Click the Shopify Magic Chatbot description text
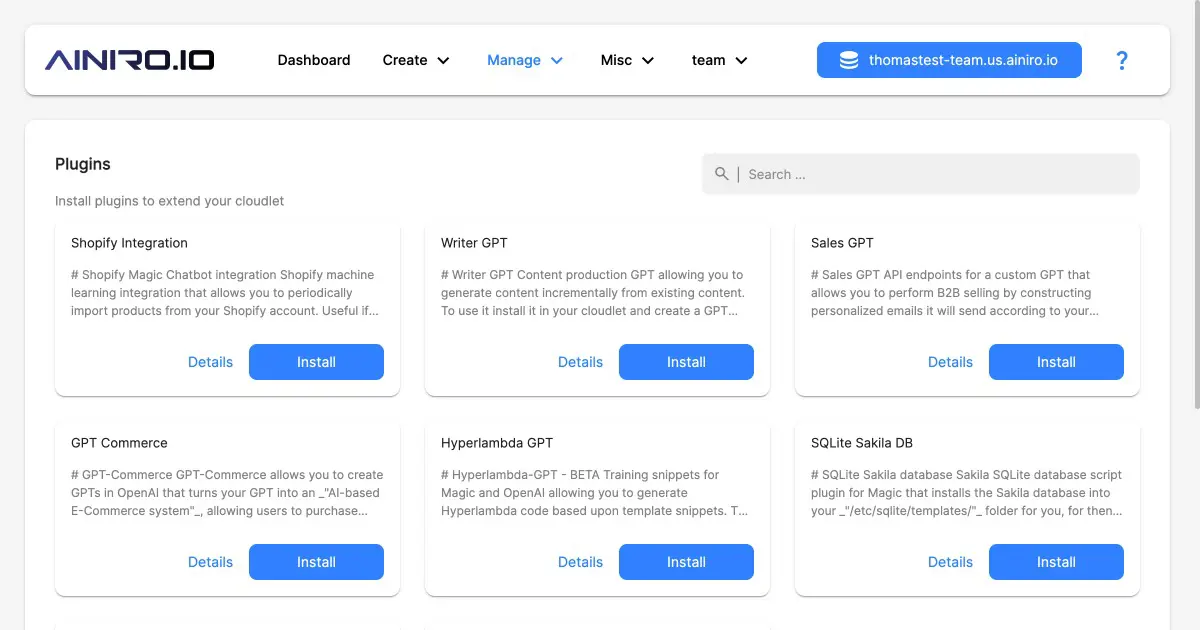 click(225, 293)
